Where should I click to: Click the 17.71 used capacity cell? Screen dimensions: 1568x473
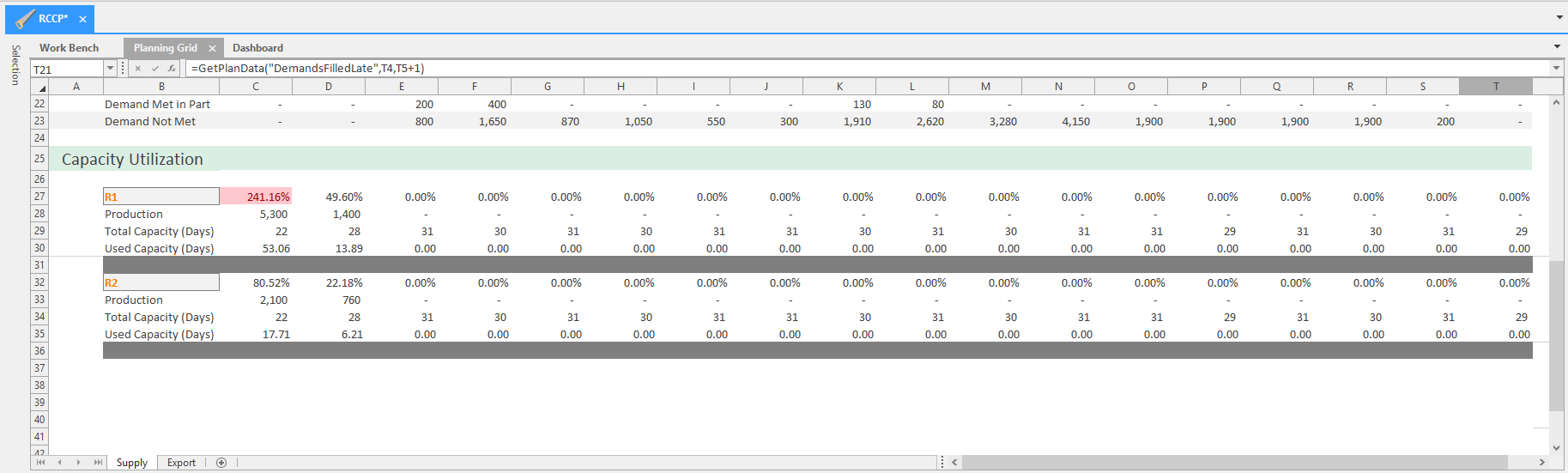click(x=256, y=334)
